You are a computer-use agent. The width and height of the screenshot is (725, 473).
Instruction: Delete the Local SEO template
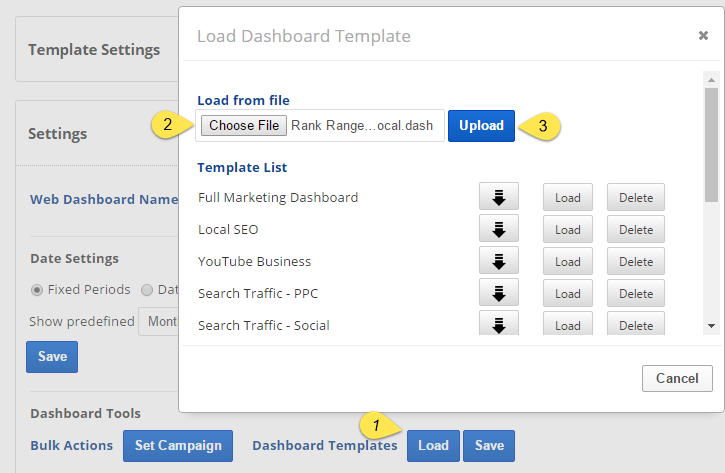click(635, 229)
